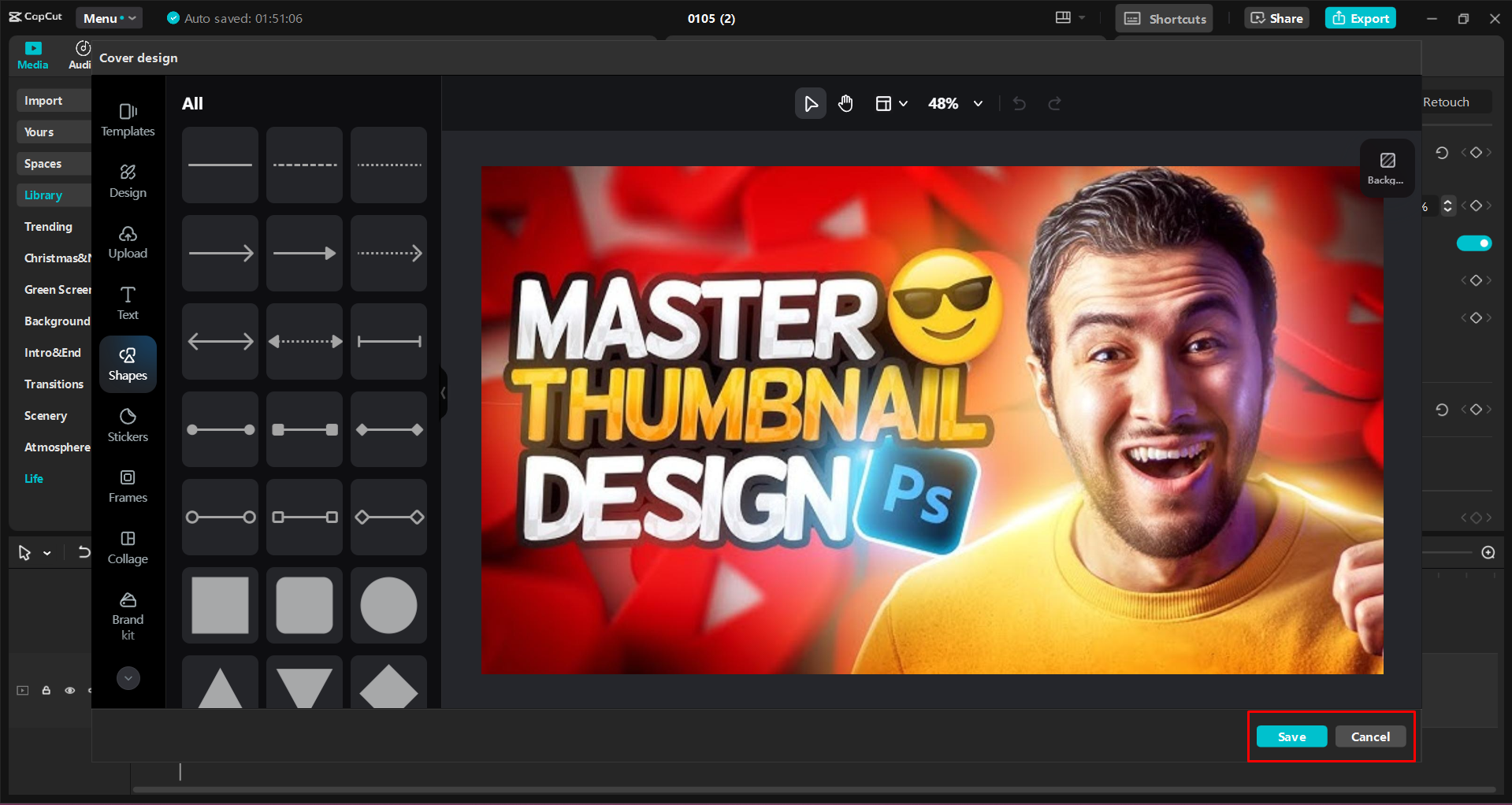Image resolution: width=1512 pixels, height=805 pixels.
Task: Select the Text tool
Action: pyautogui.click(x=128, y=303)
